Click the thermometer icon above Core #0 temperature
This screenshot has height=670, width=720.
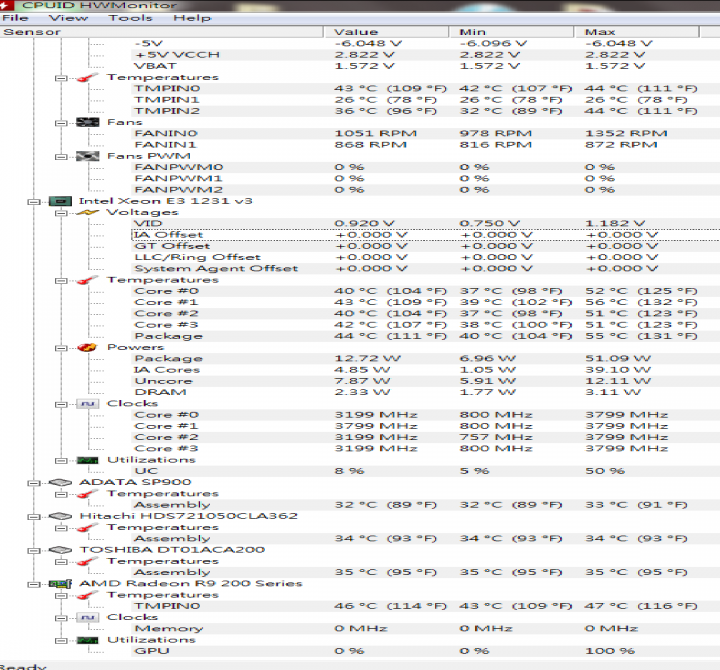pyautogui.click(x=87, y=280)
